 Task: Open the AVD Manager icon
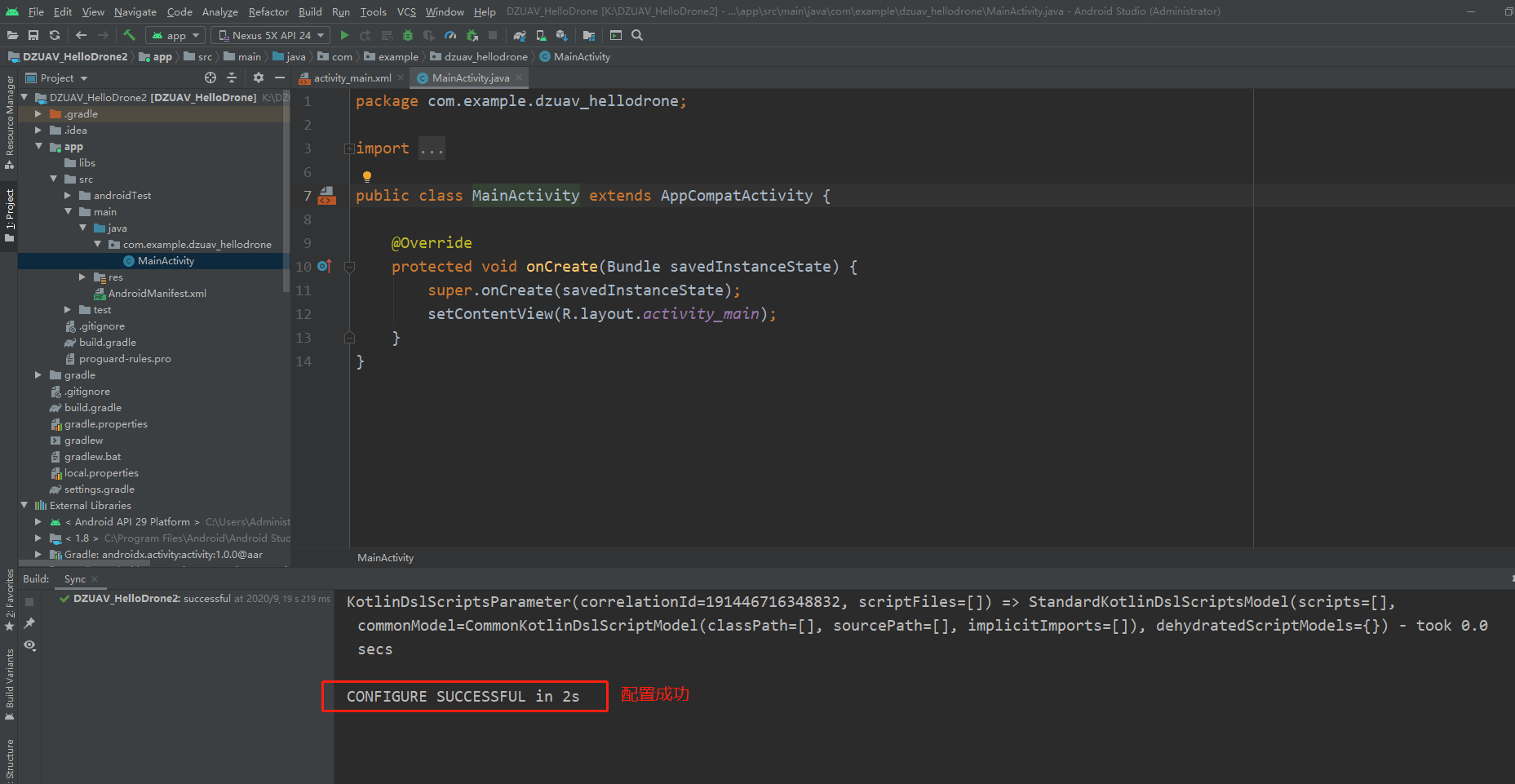(541, 35)
